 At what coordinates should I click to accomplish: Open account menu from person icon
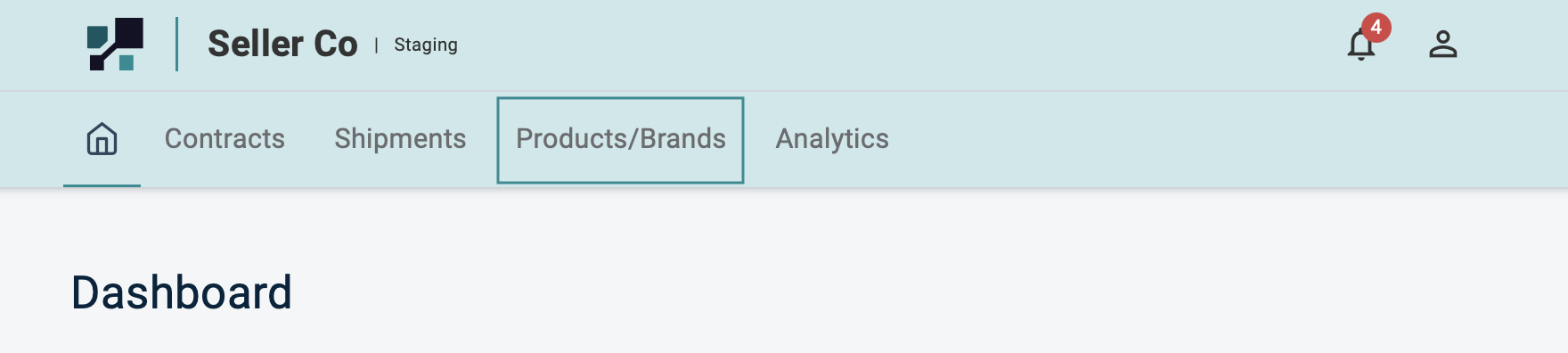[1442, 44]
